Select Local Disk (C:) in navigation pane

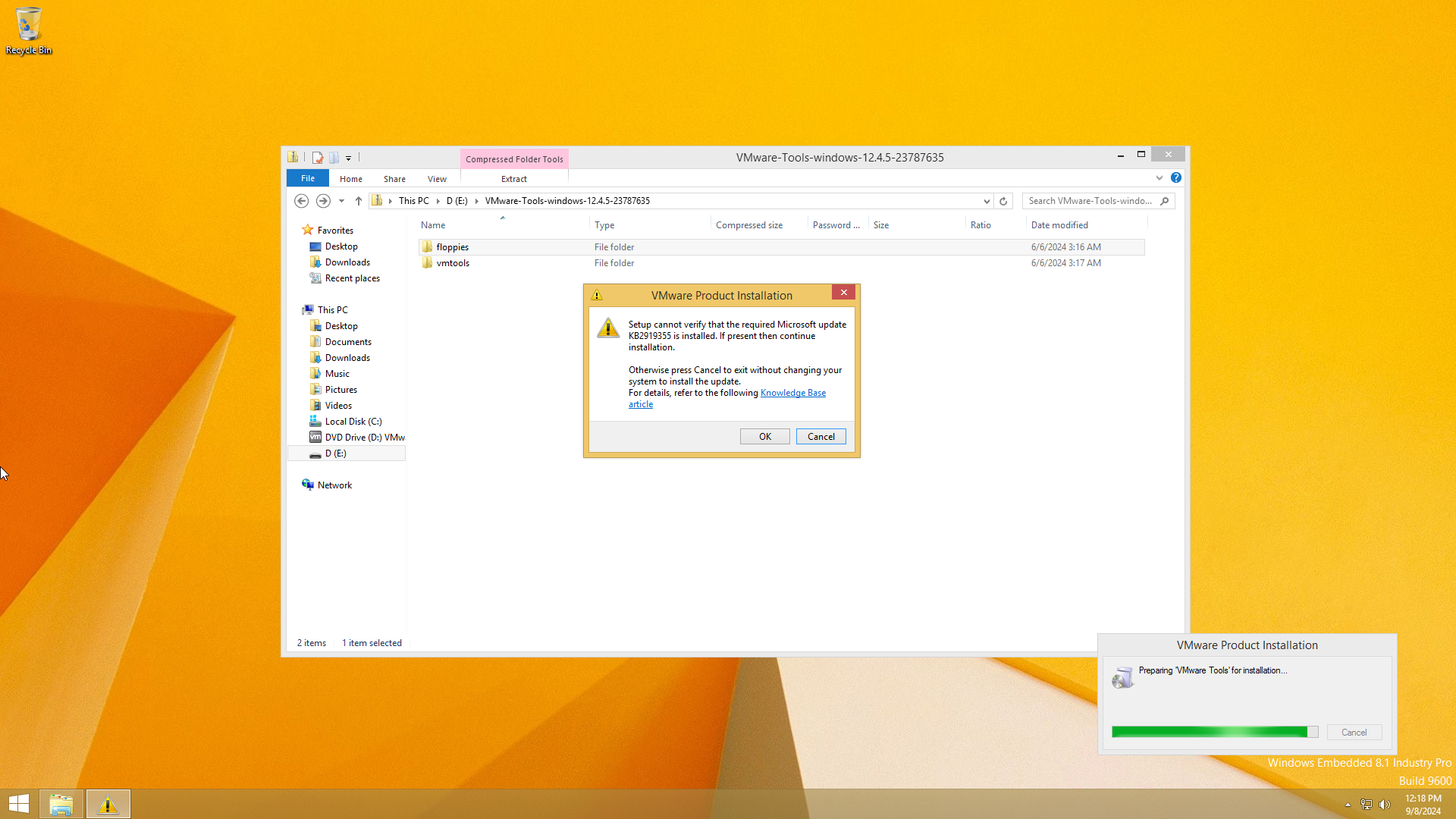coord(353,422)
